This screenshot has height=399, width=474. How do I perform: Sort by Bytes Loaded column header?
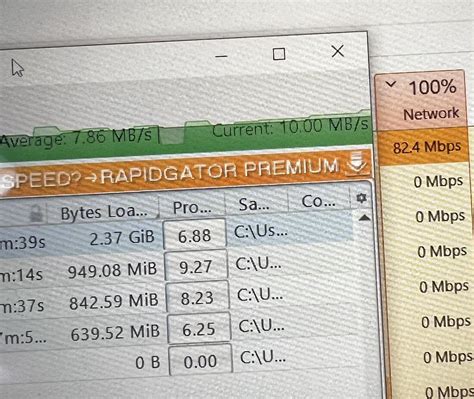(x=104, y=212)
